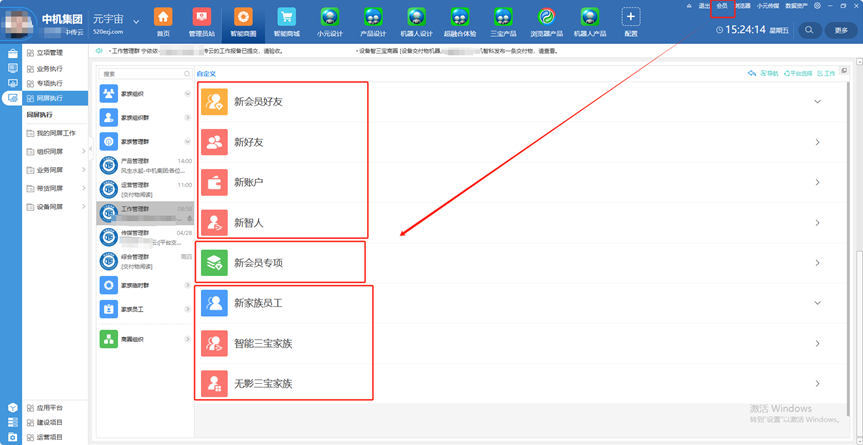Open the 新家族员工 blue icon
Image resolution: width=863 pixels, height=445 pixels.
pos(214,303)
